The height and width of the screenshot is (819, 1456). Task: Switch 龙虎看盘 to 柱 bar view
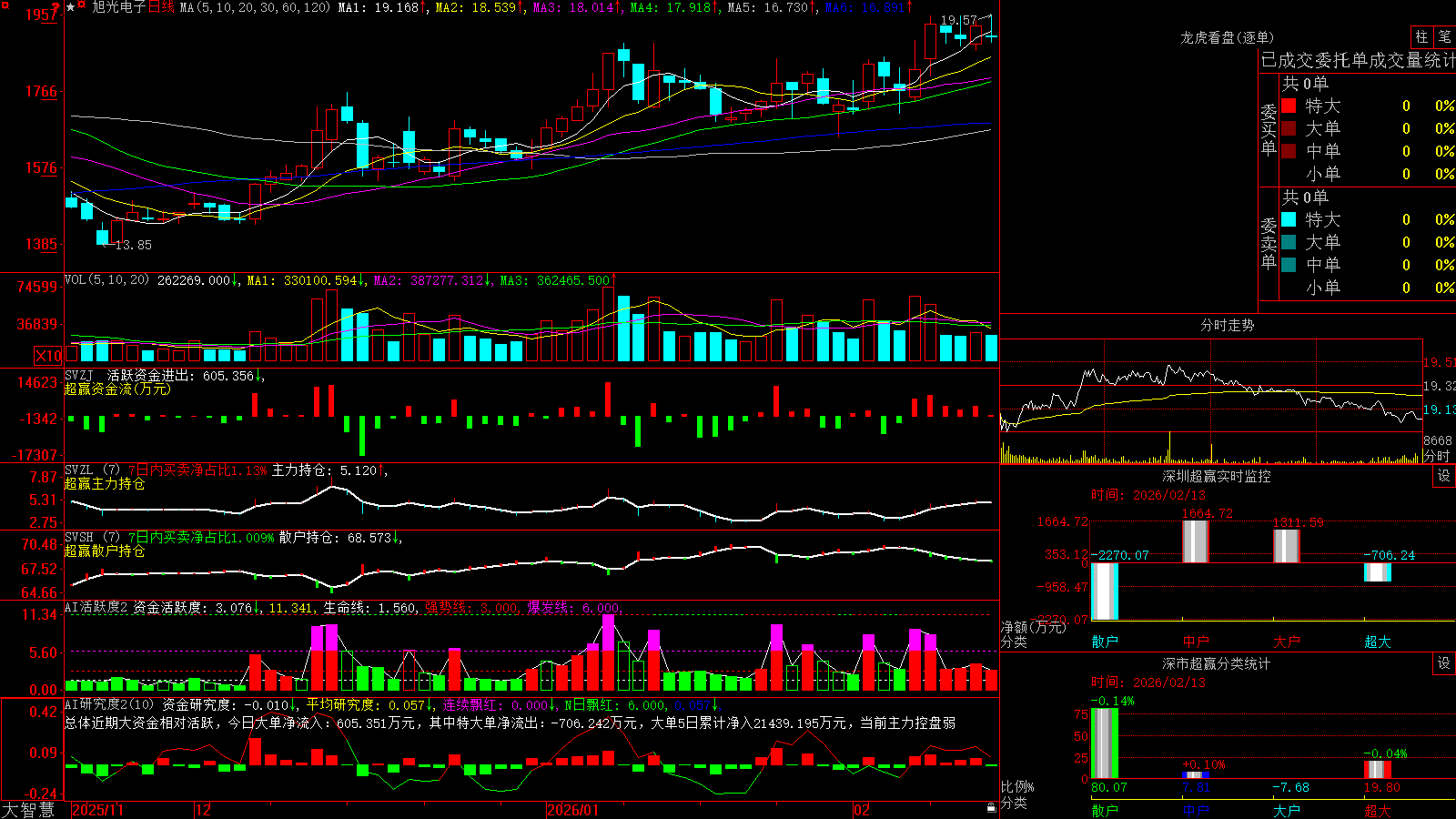(1421, 36)
